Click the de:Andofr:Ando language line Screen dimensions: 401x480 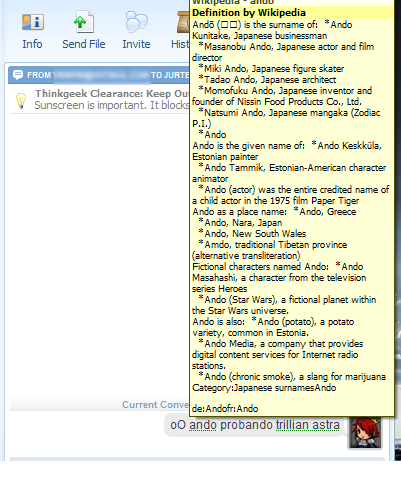coord(225,409)
